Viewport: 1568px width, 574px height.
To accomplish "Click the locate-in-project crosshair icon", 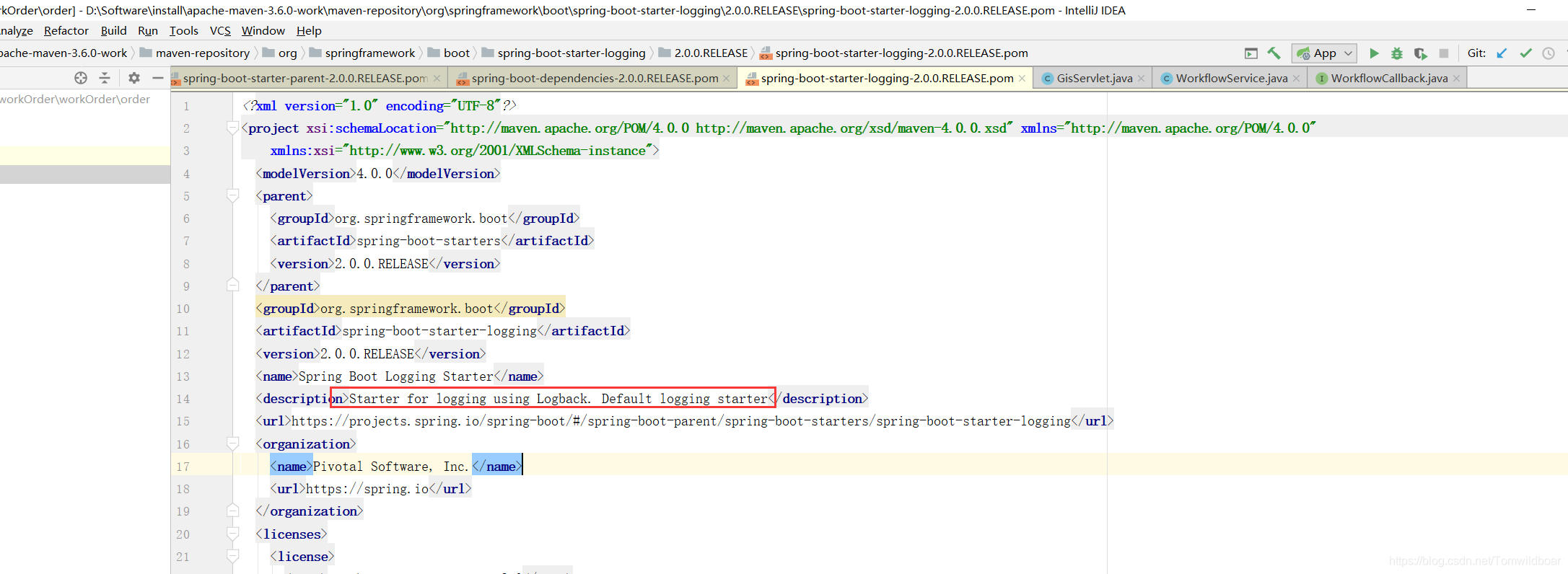I will 81,78.
